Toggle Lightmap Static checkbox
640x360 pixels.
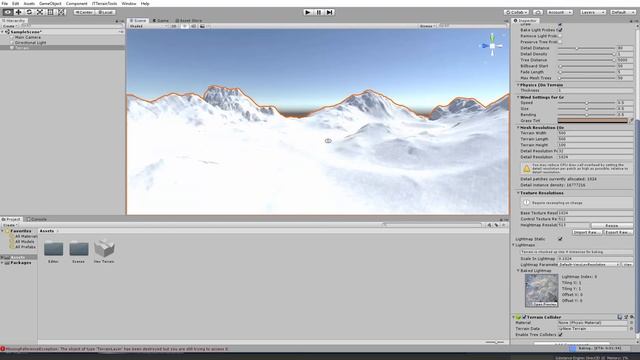(x=560, y=239)
